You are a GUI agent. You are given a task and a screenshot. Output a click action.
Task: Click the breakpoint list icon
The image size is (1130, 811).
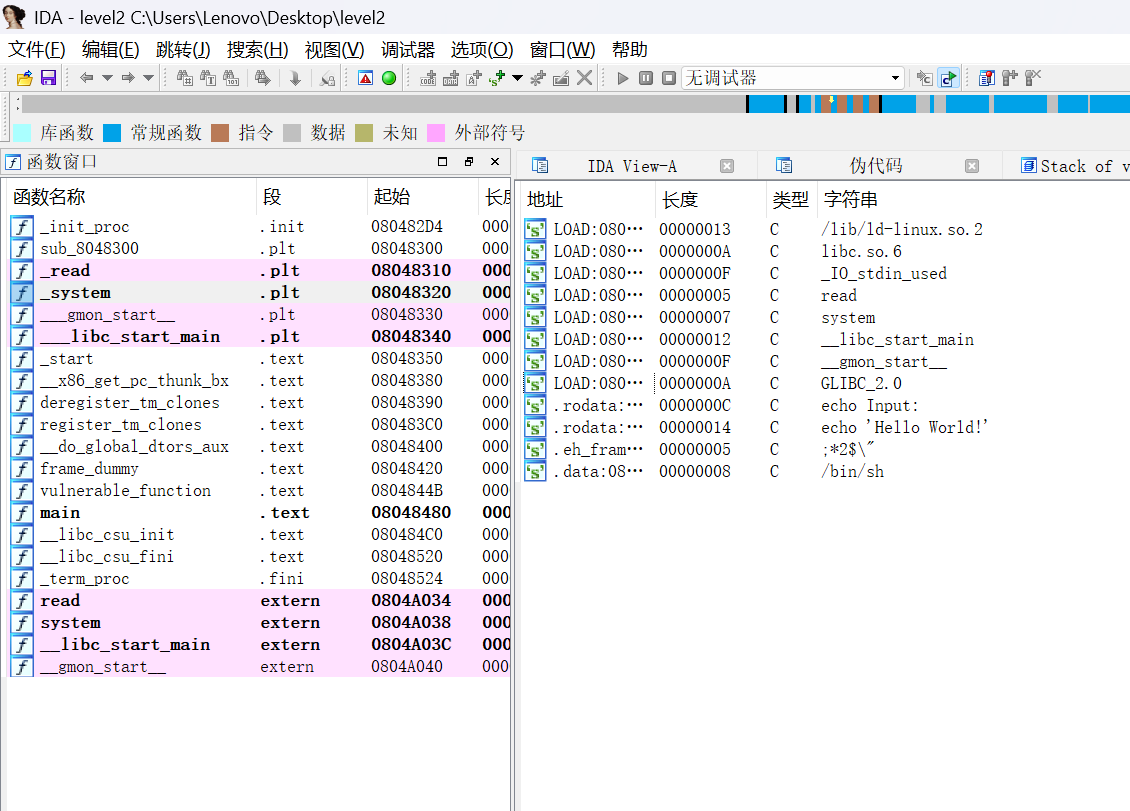click(987, 78)
